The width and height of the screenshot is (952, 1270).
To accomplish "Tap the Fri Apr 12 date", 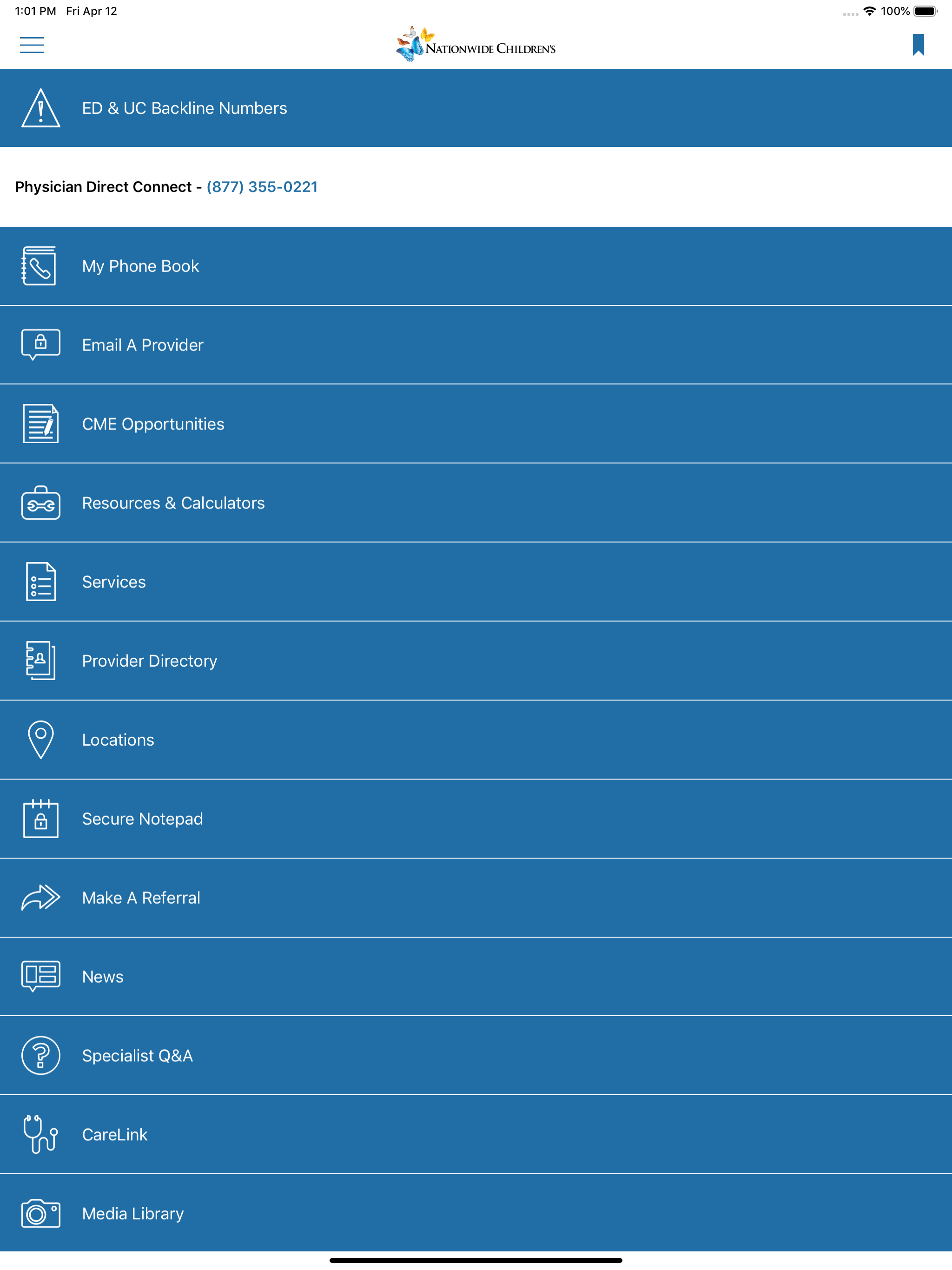I will [x=91, y=11].
